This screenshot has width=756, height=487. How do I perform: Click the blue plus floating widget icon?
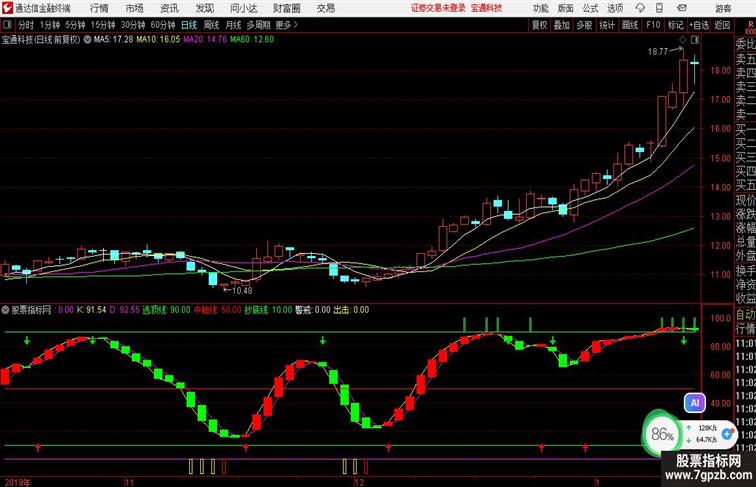point(727,434)
